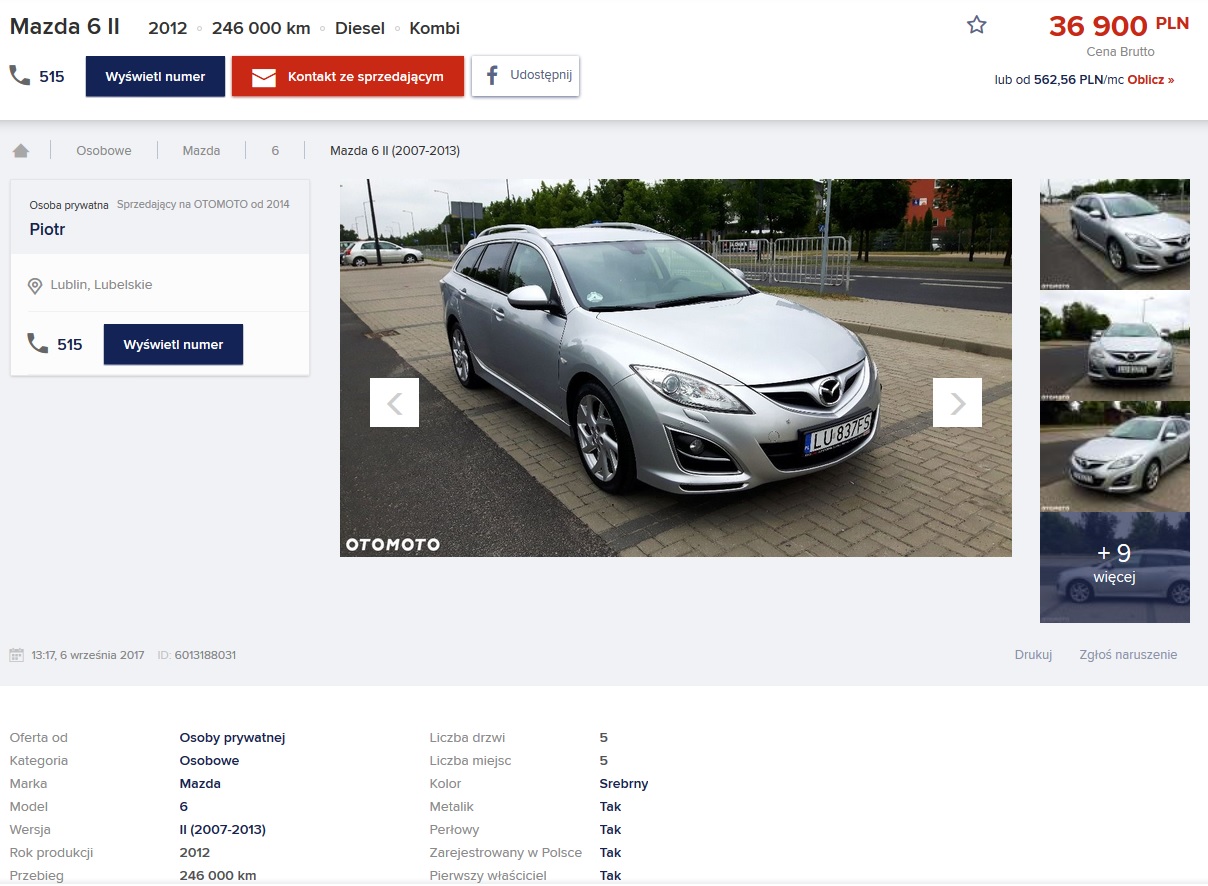Click 'Drukuj' to print listing
This screenshot has width=1208, height=886.
click(1033, 655)
